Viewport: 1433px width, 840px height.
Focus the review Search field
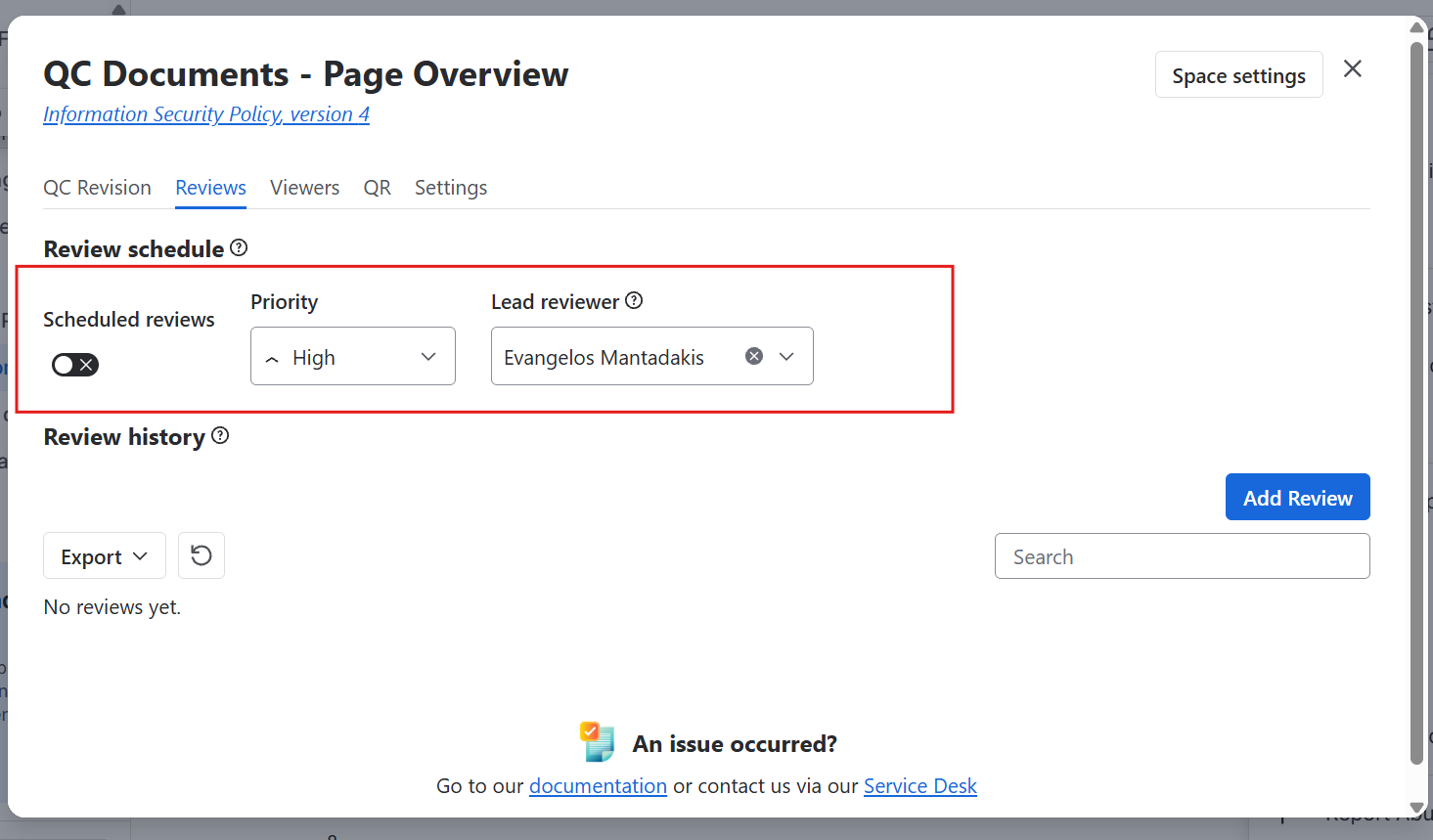1183,555
